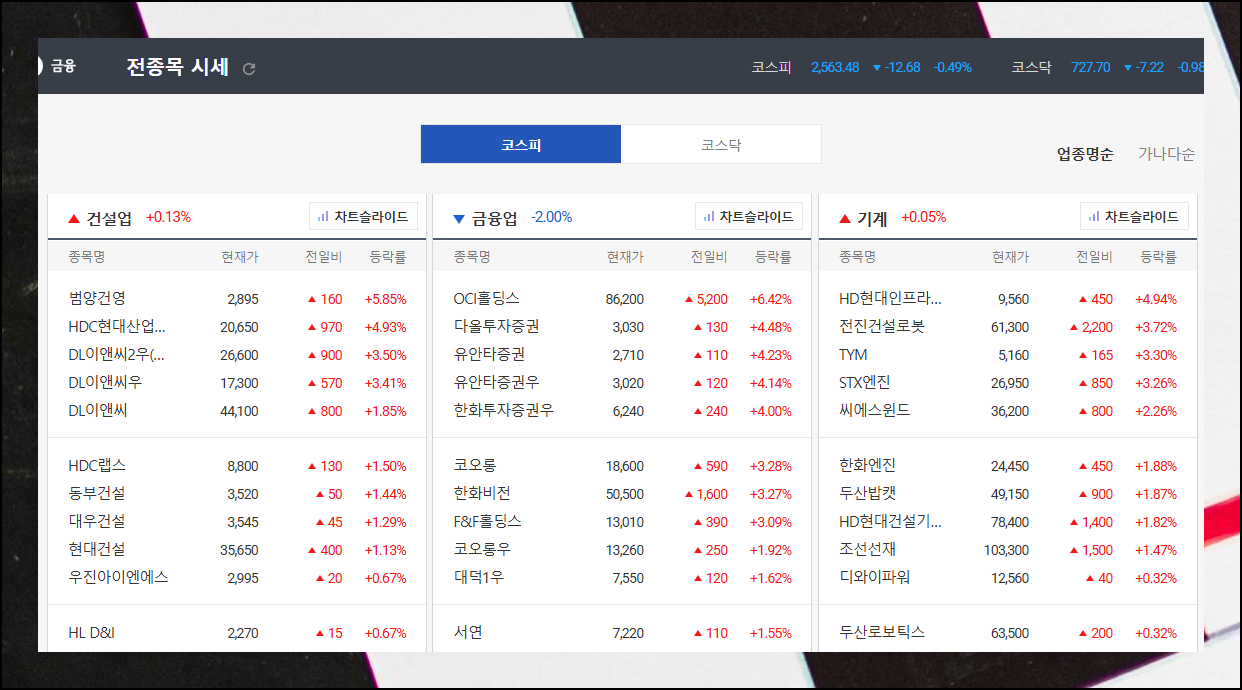Click the refresh icon next to 전종목 시세

pyautogui.click(x=250, y=69)
